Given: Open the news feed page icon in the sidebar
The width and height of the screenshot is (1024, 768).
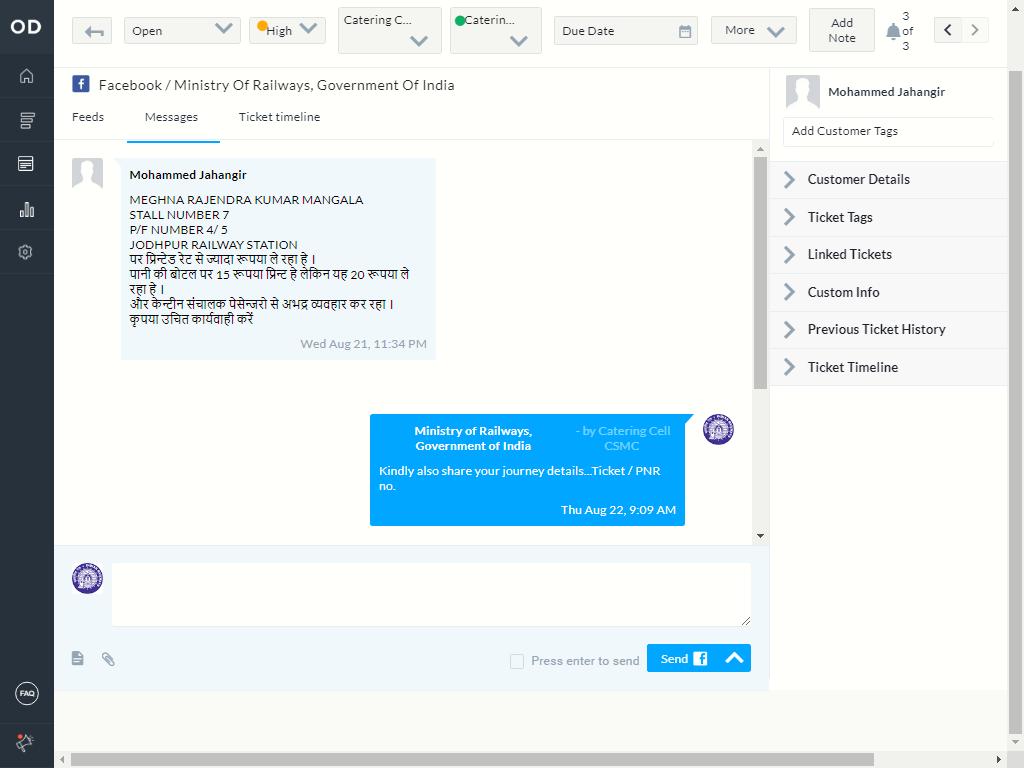Looking at the screenshot, I should (x=26, y=163).
